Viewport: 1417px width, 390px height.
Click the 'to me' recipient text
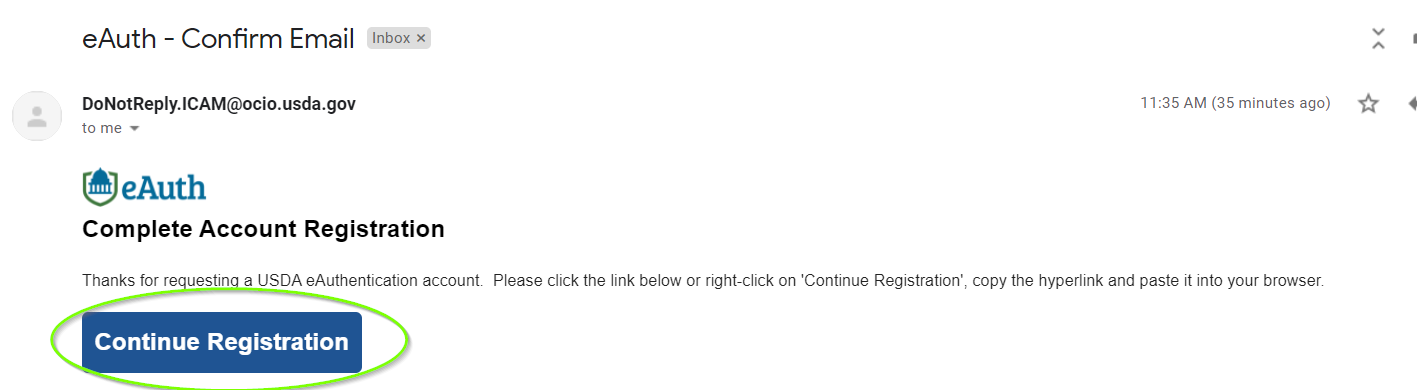pyautogui.click(x=102, y=128)
